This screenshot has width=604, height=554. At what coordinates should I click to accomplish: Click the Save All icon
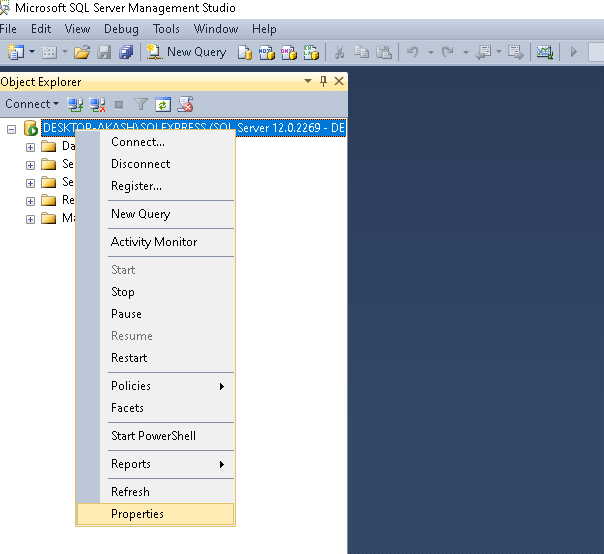tap(126, 52)
